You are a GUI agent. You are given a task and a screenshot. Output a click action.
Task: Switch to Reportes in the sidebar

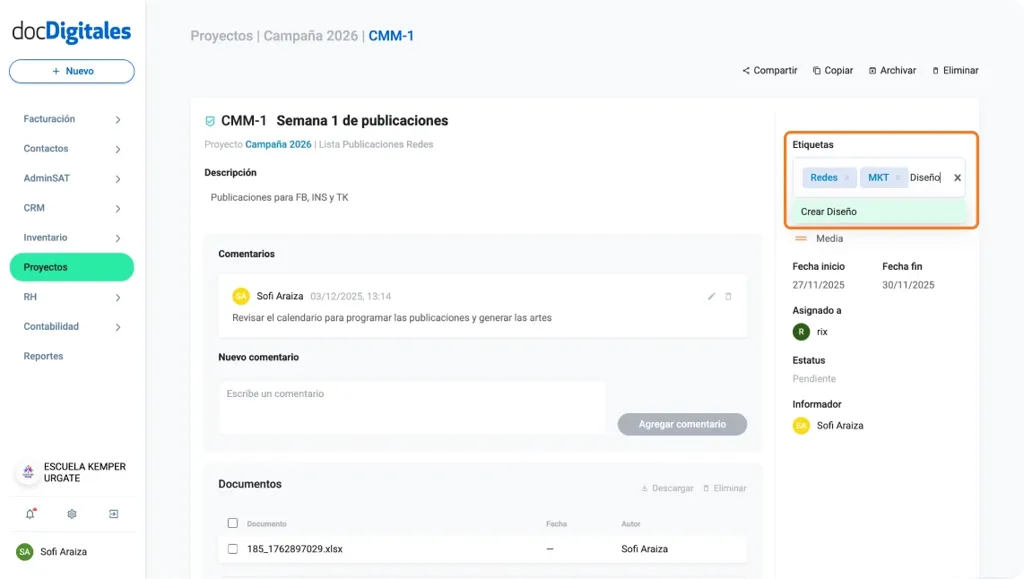pos(43,355)
